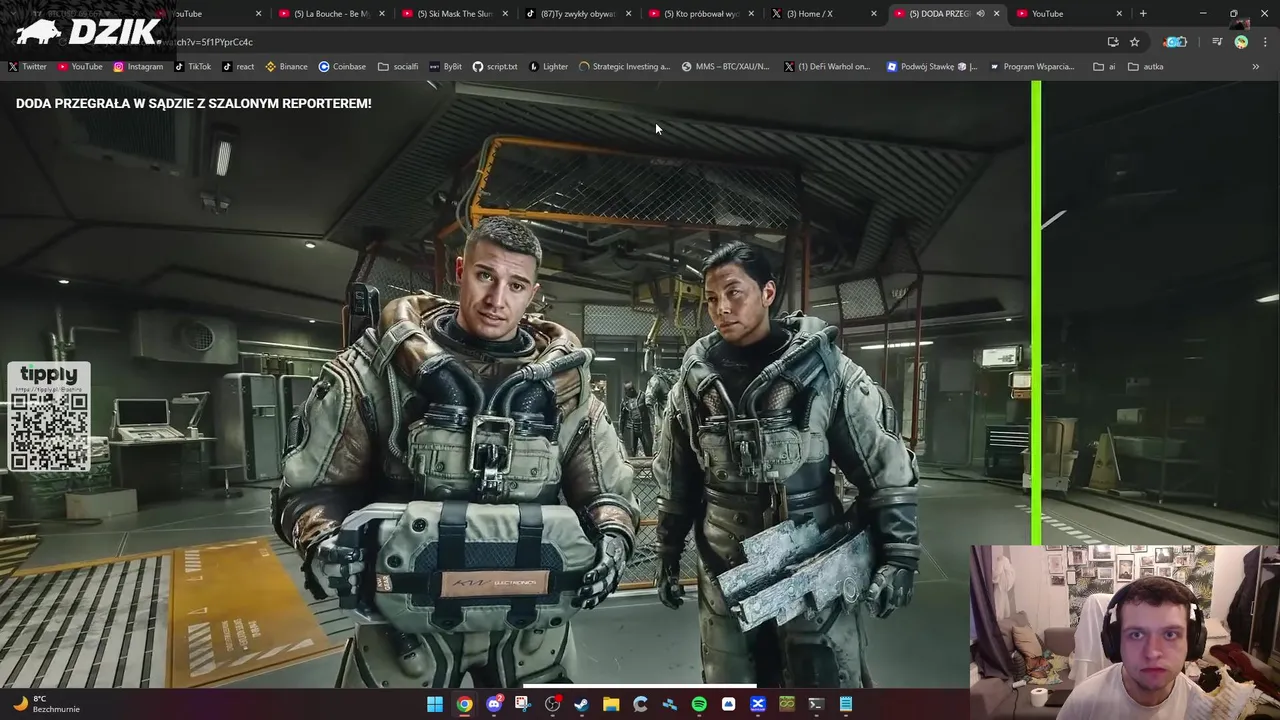1280x720 pixels.
Task: Open the Chrome three-dot menu
Action: (x=1266, y=42)
